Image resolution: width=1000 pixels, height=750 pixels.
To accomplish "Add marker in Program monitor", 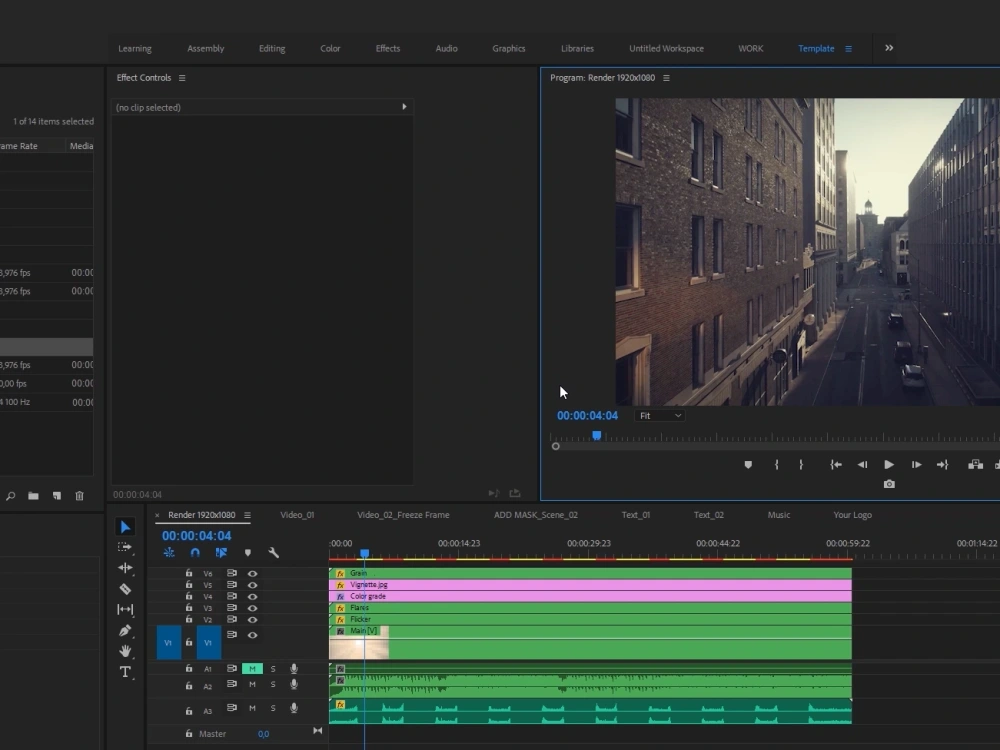I will (748, 465).
